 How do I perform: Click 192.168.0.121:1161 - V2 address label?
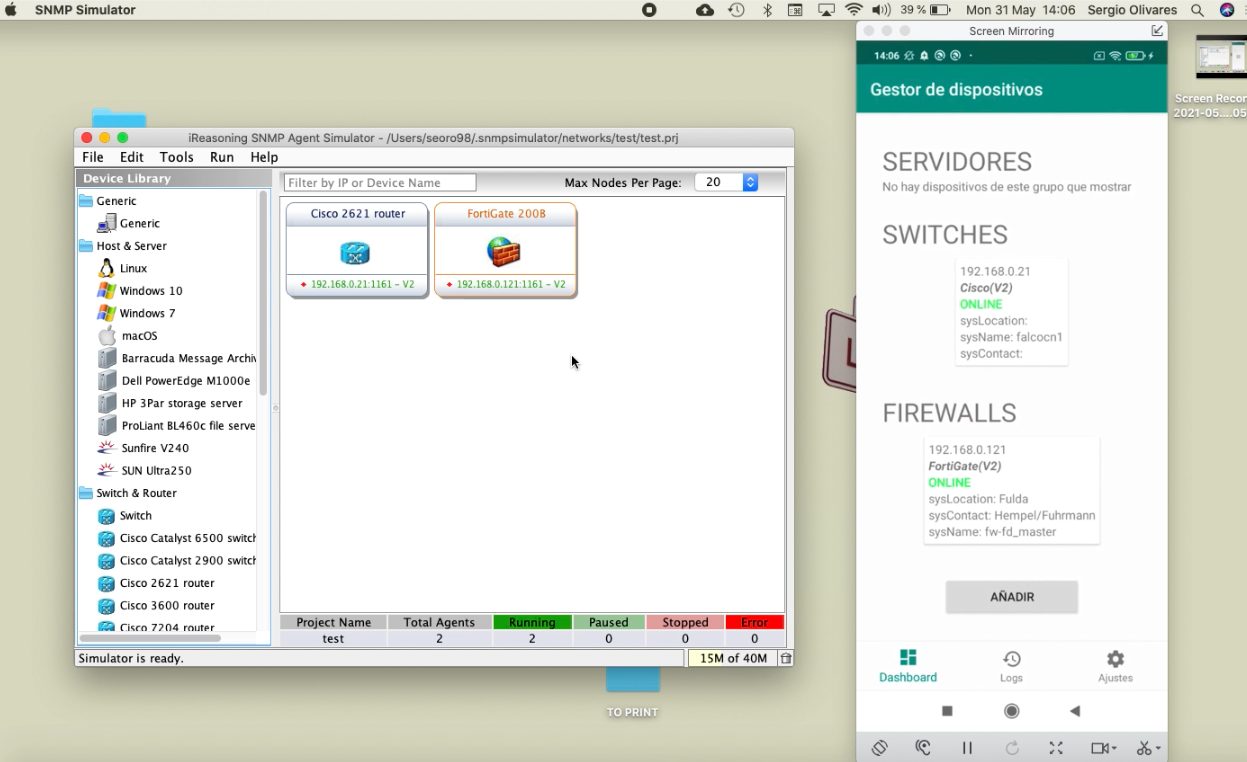pos(511,285)
